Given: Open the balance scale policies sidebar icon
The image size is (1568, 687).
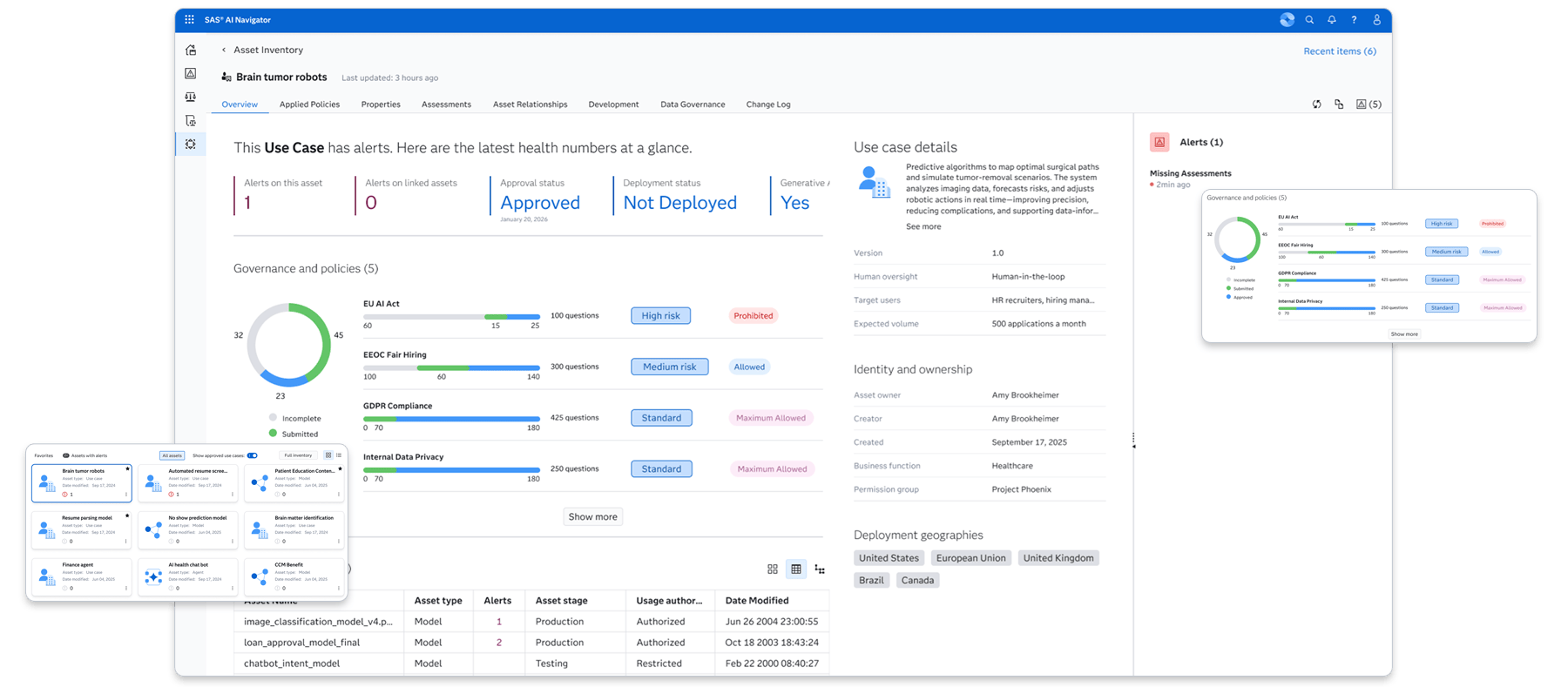Looking at the screenshot, I should (191, 97).
